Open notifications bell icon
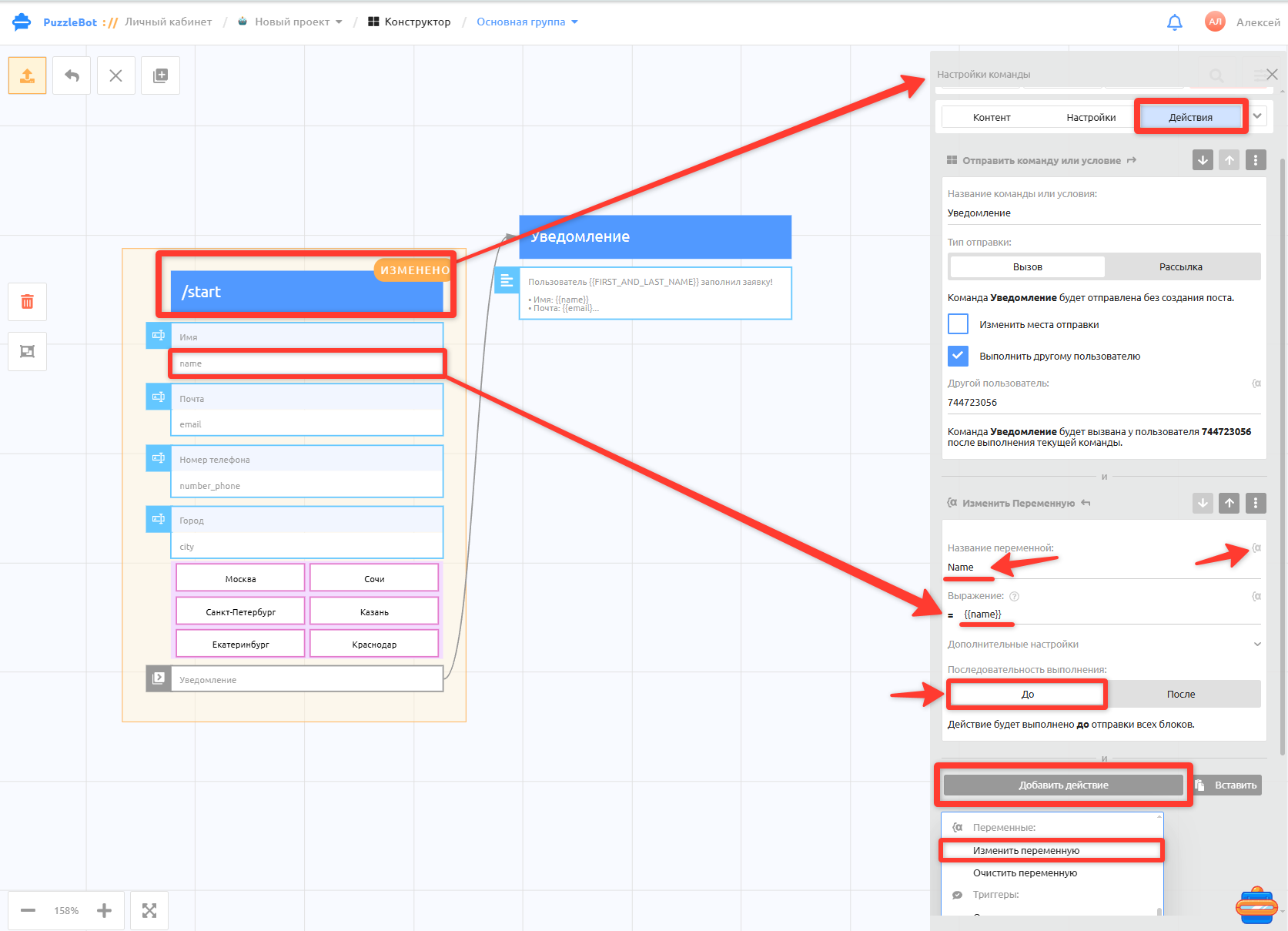Screen dimensions: 1288x931 pos(1174,22)
